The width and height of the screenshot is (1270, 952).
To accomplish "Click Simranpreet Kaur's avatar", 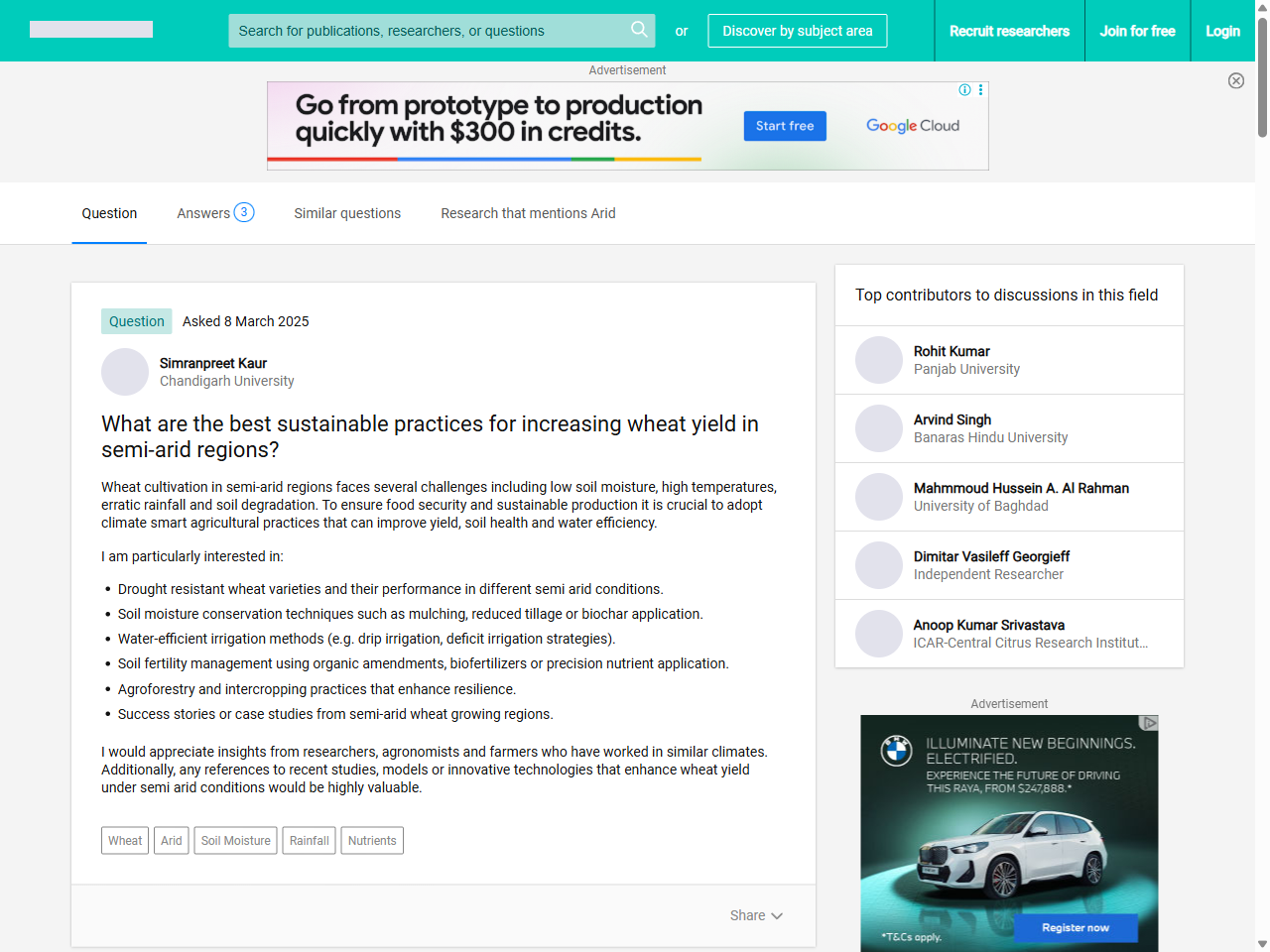I will click(x=125, y=372).
